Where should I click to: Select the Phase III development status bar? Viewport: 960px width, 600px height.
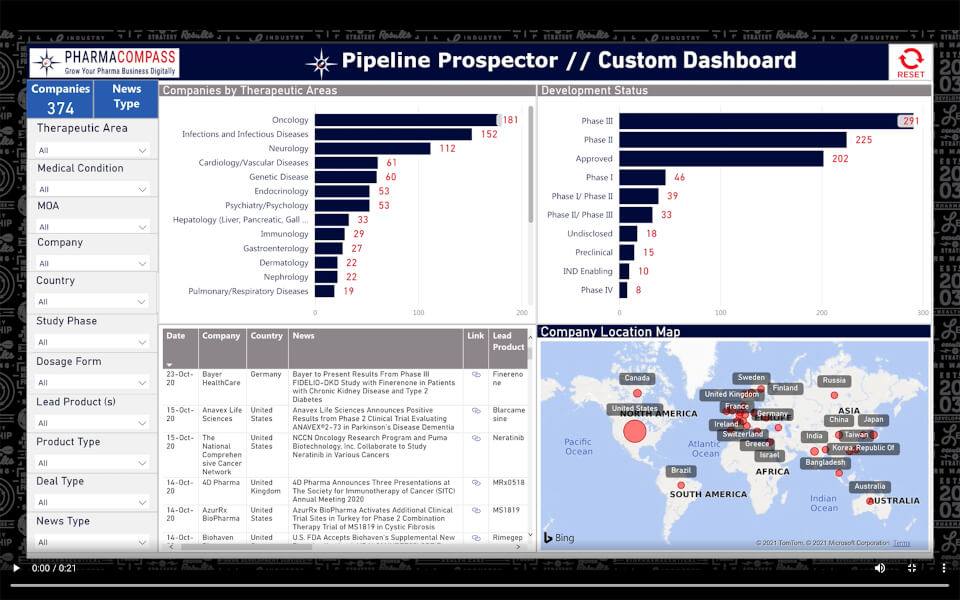(767, 121)
